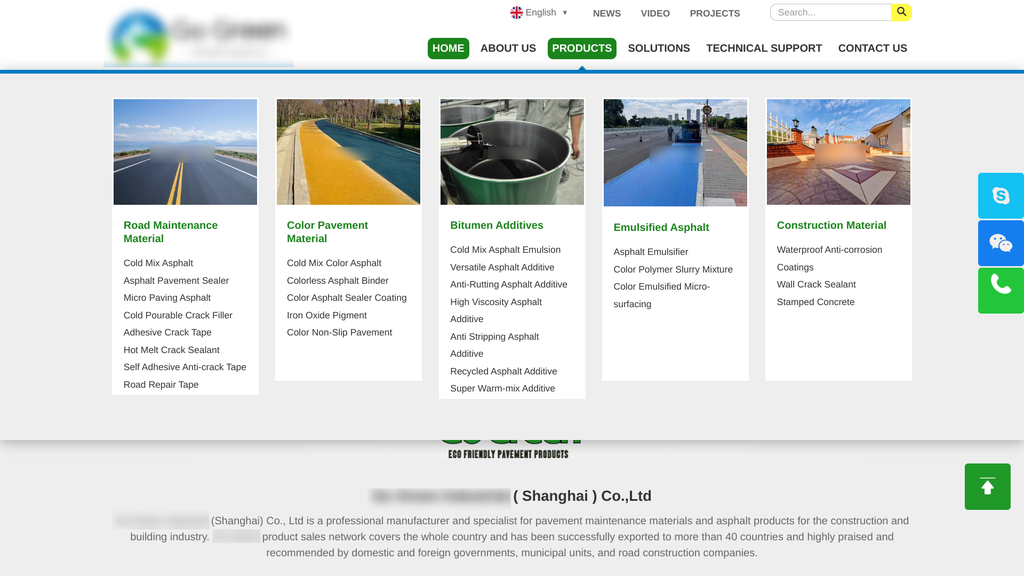This screenshot has height=576, width=1024.
Task: Click the green phone call button
Action: [x=1000, y=291]
